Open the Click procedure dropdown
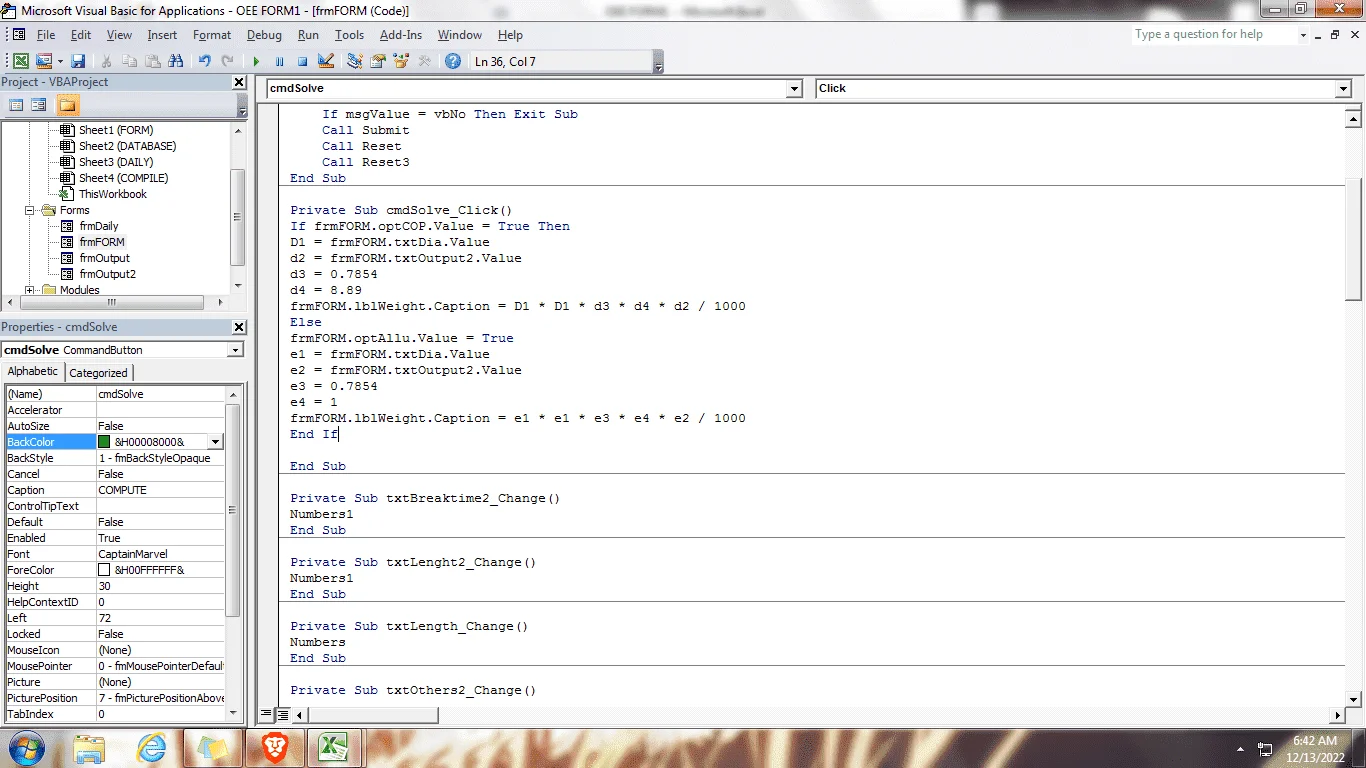Image resolution: width=1366 pixels, height=768 pixels. coord(1343,88)
